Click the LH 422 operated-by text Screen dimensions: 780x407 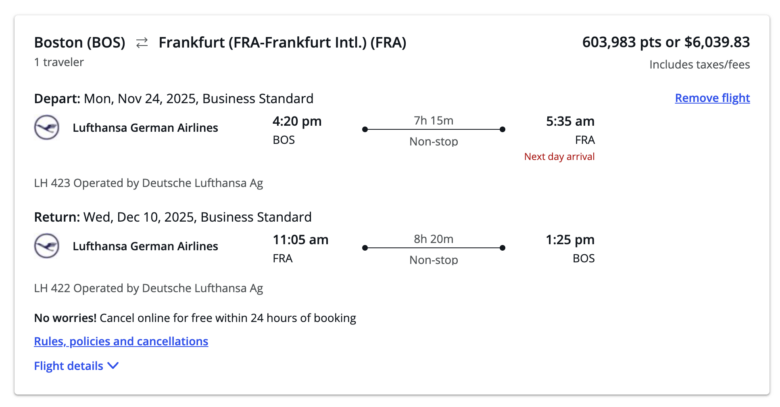(148, 288)
